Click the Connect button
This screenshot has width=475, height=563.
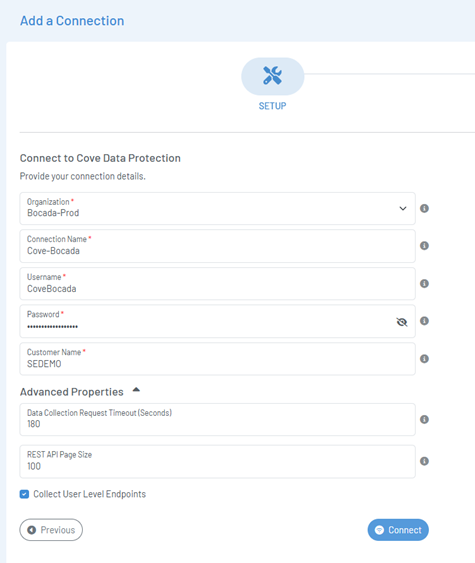[398, 530]
